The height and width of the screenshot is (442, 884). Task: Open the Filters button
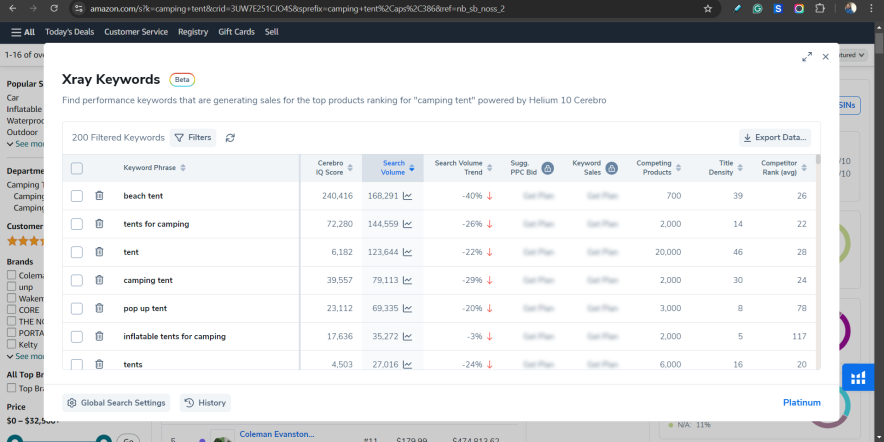[193, 138]
